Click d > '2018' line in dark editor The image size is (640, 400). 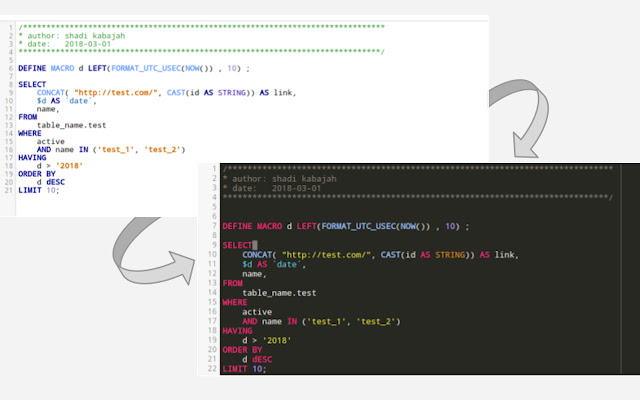point(267,340)
